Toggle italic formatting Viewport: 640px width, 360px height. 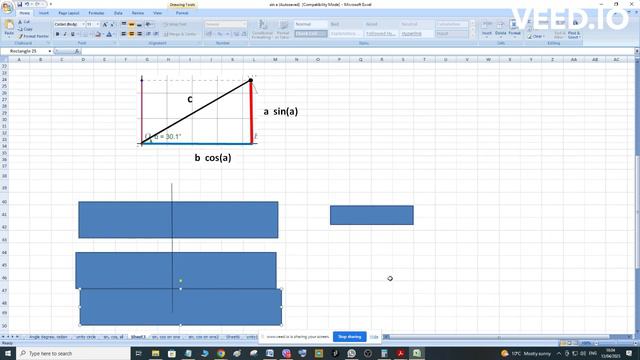(x=65, y=35)
